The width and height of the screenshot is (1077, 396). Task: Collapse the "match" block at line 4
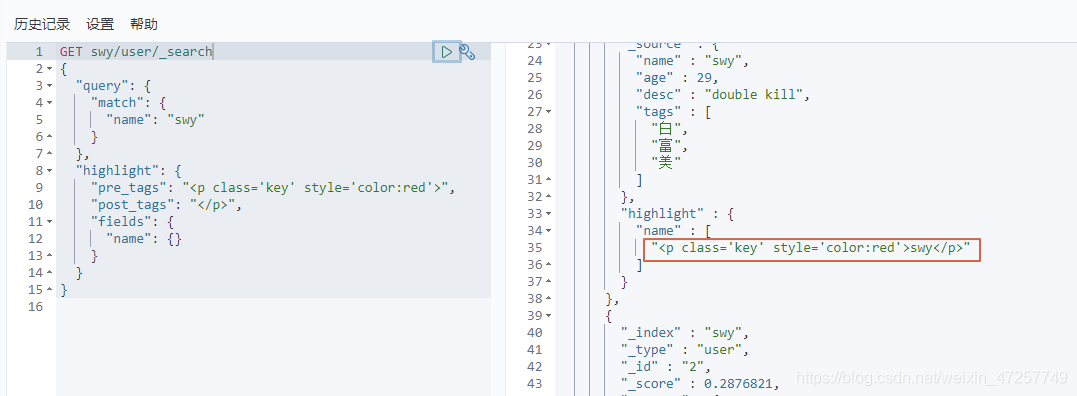pyautogui.click(x=49, y=103)
